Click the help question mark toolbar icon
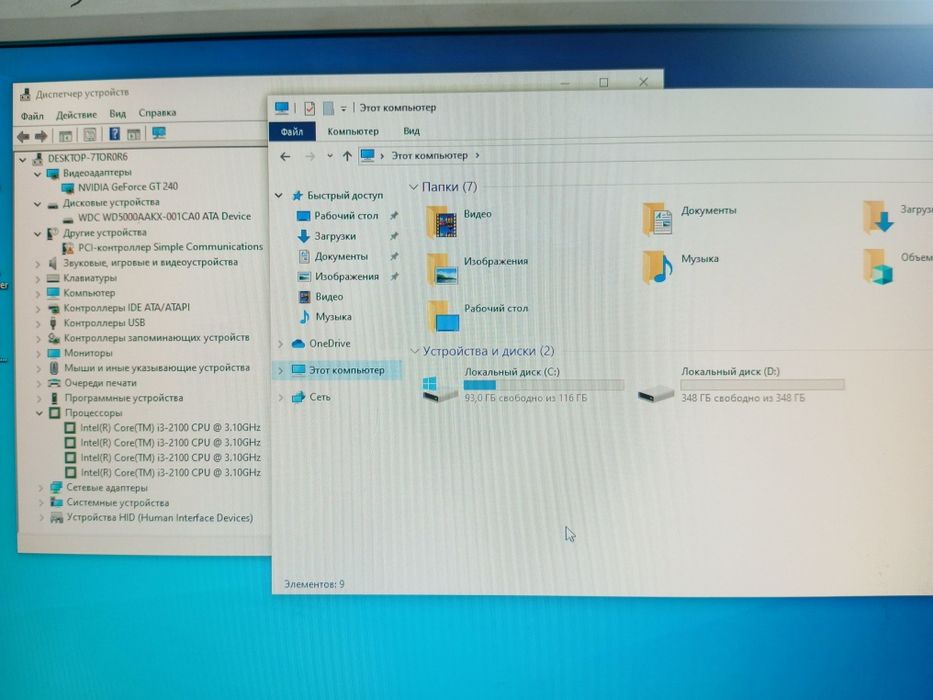This screenshot has height=700, width=933. [114, 135]
